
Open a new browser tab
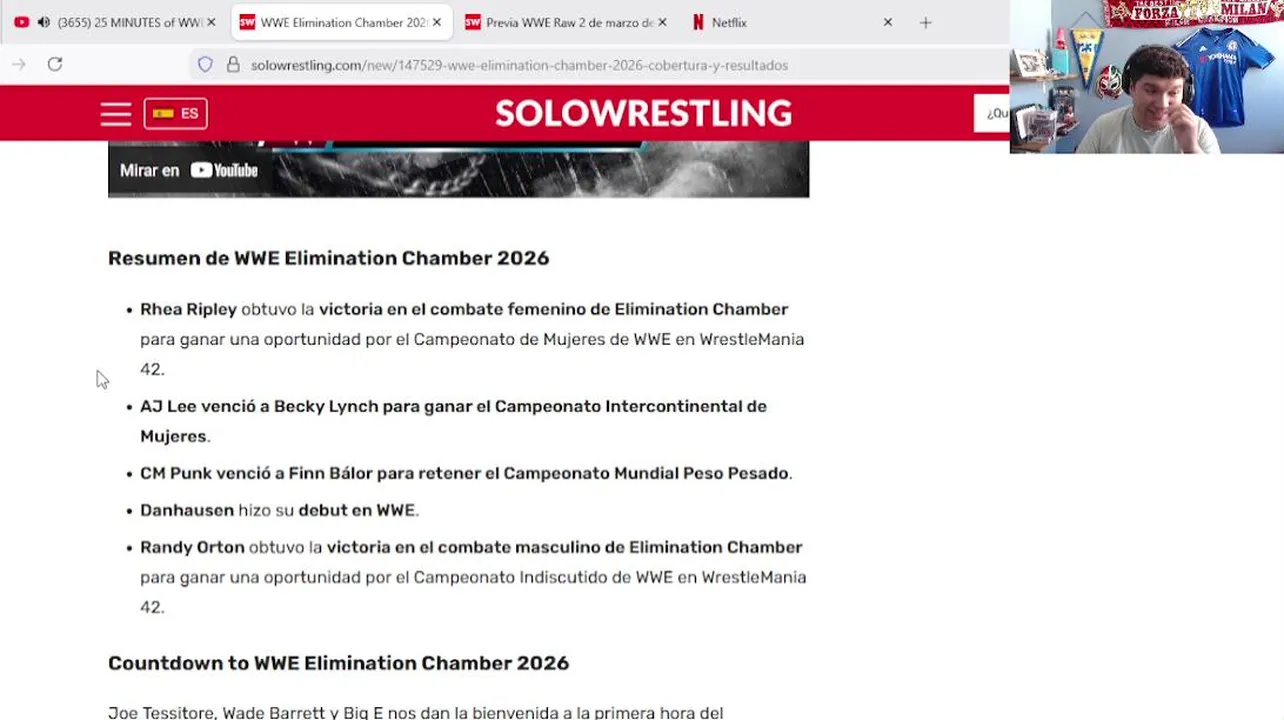point(925,22)
